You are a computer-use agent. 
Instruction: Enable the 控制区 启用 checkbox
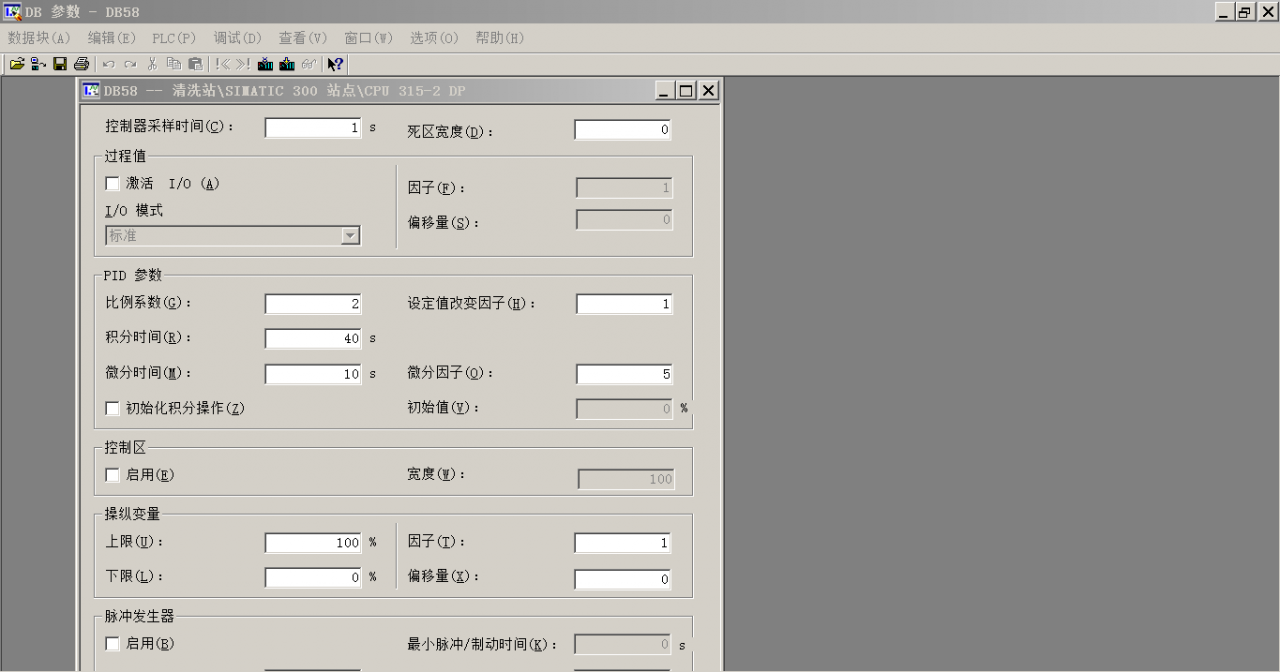tap(112, 475)
